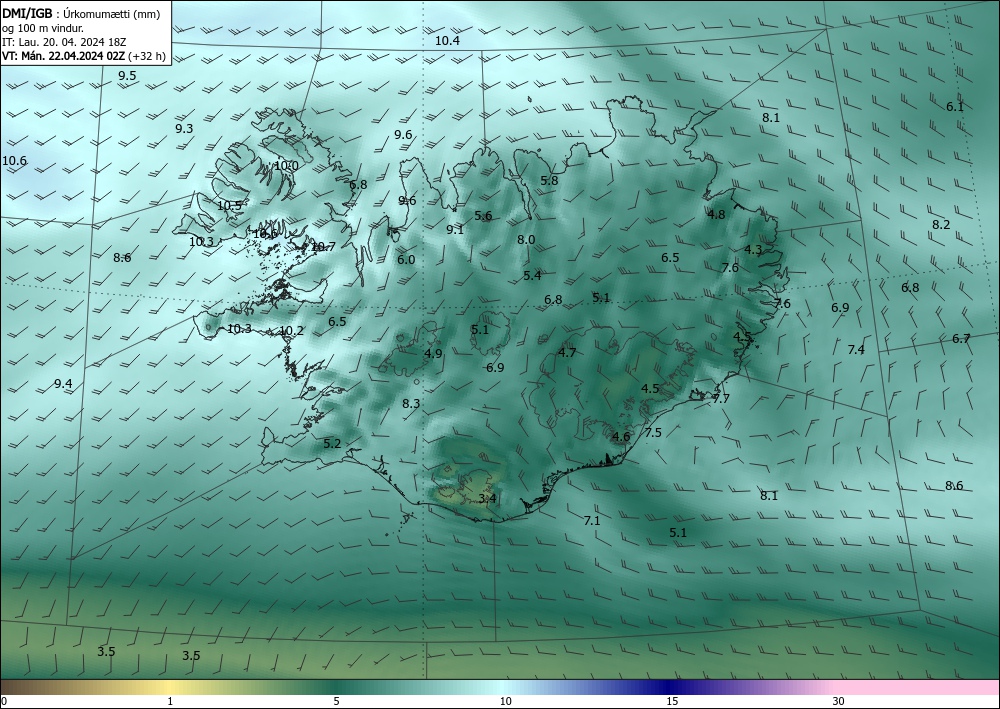Click the '9.5' value on the map
Screen dimensions: 1000x709
tap(127, 76)
